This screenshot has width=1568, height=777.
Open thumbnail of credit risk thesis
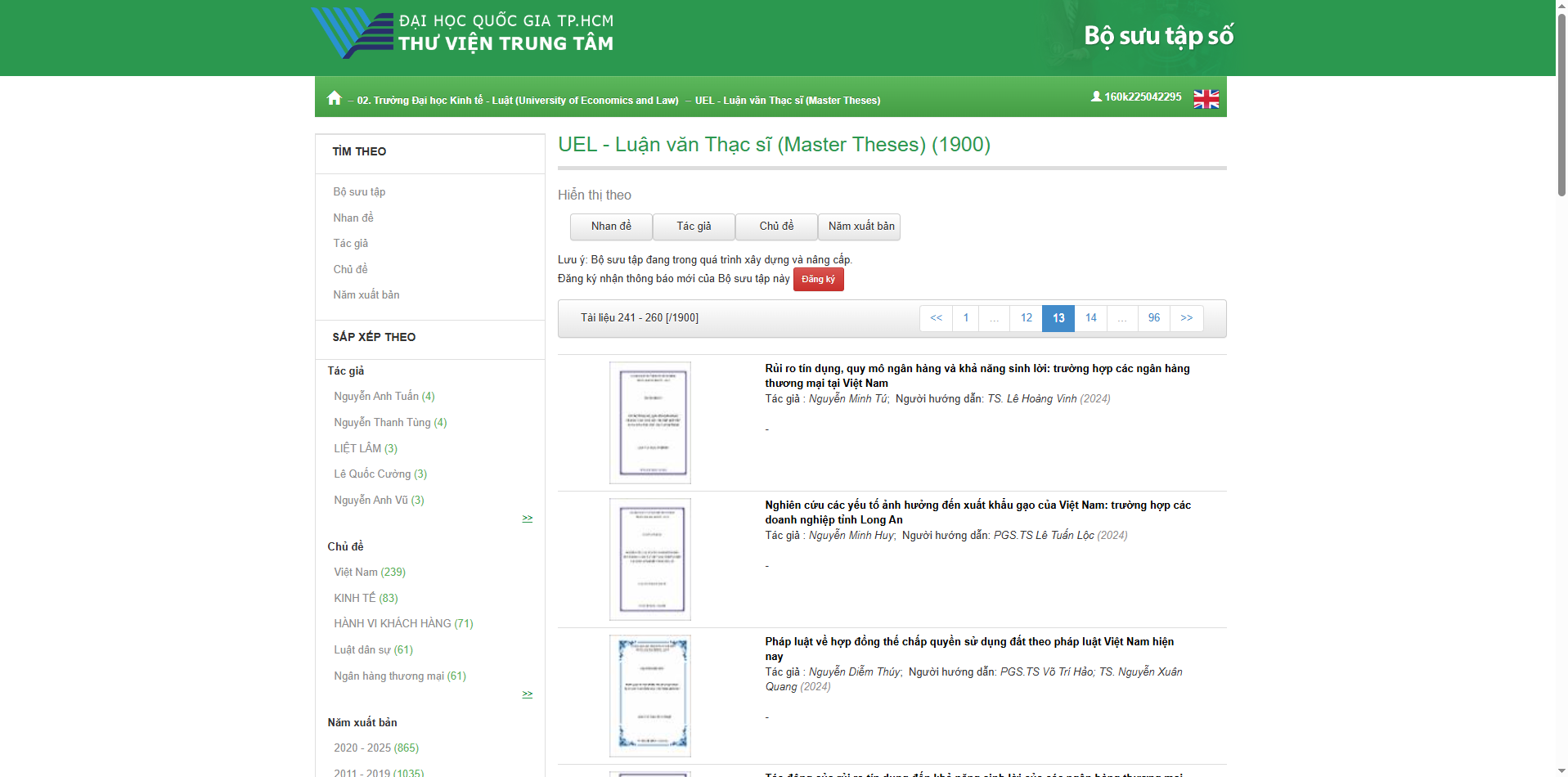coord(650,423)
